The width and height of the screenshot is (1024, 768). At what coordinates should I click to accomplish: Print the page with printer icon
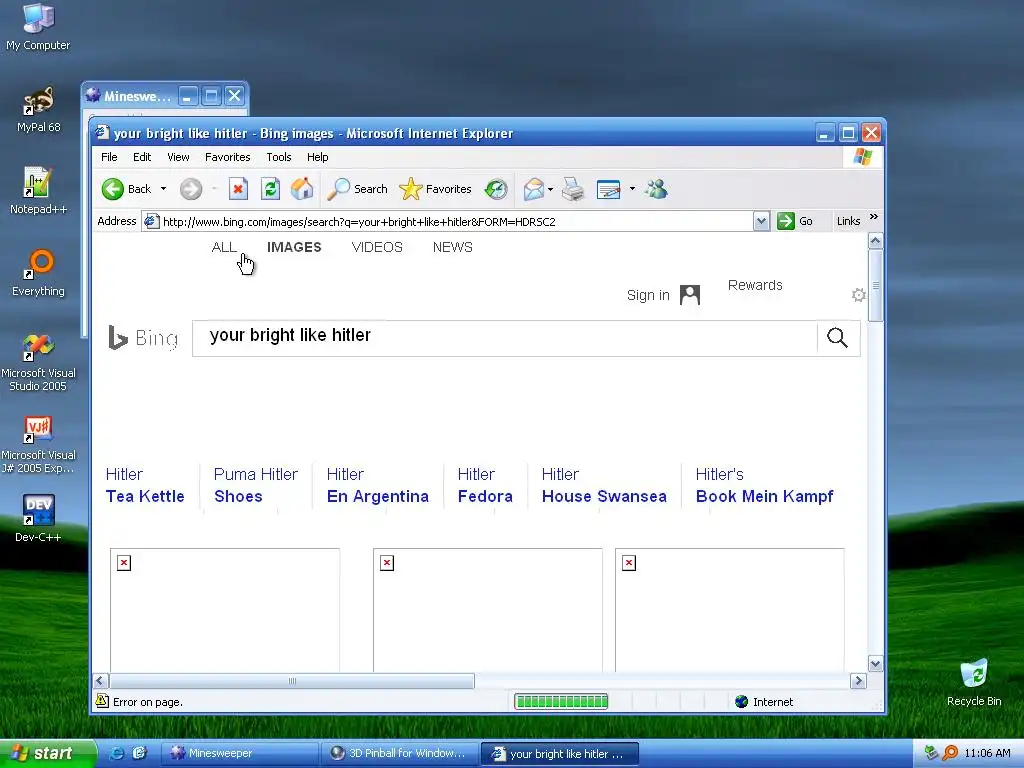point(573,189)
